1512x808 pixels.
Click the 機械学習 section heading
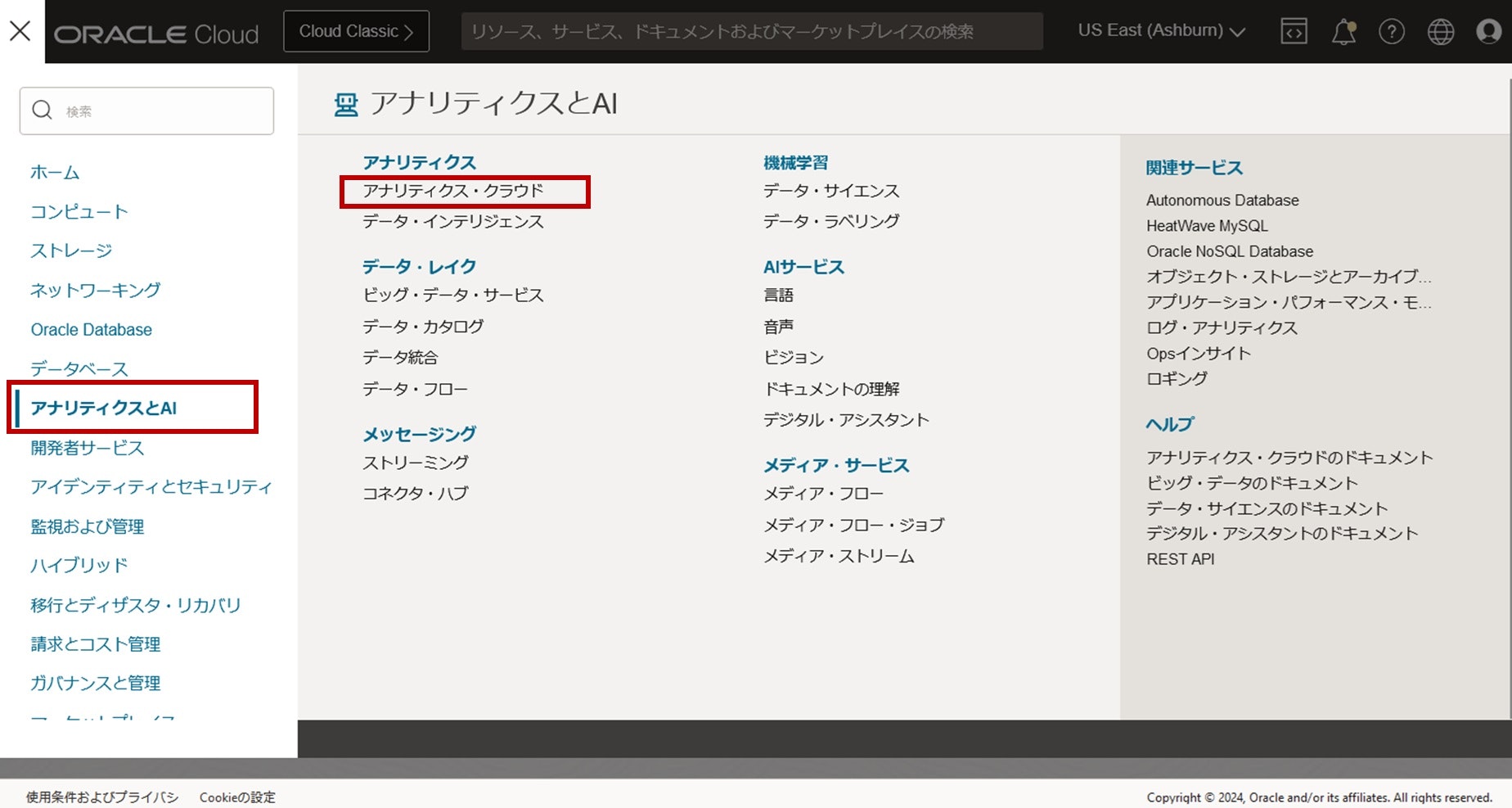(x=795, y=162)
